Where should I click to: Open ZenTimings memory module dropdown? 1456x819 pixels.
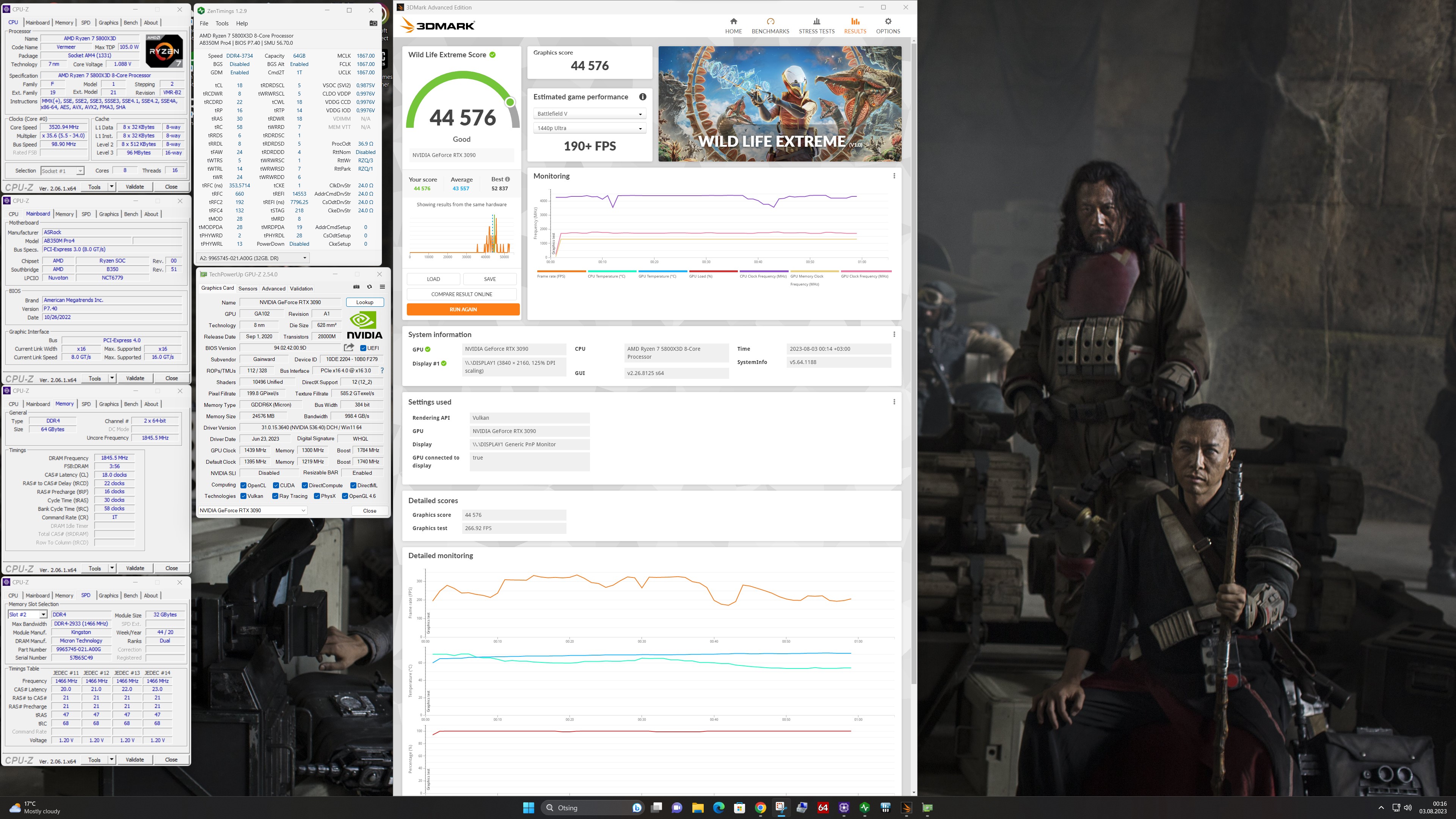point(253,258)
